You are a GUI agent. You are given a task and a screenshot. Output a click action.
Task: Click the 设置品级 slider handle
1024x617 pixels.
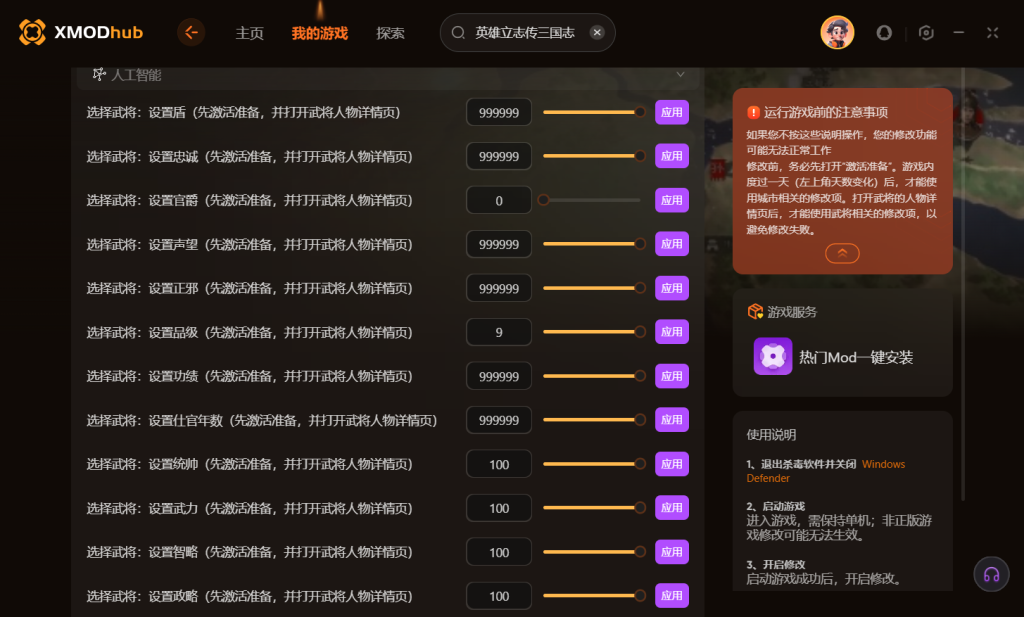point(640,332)
